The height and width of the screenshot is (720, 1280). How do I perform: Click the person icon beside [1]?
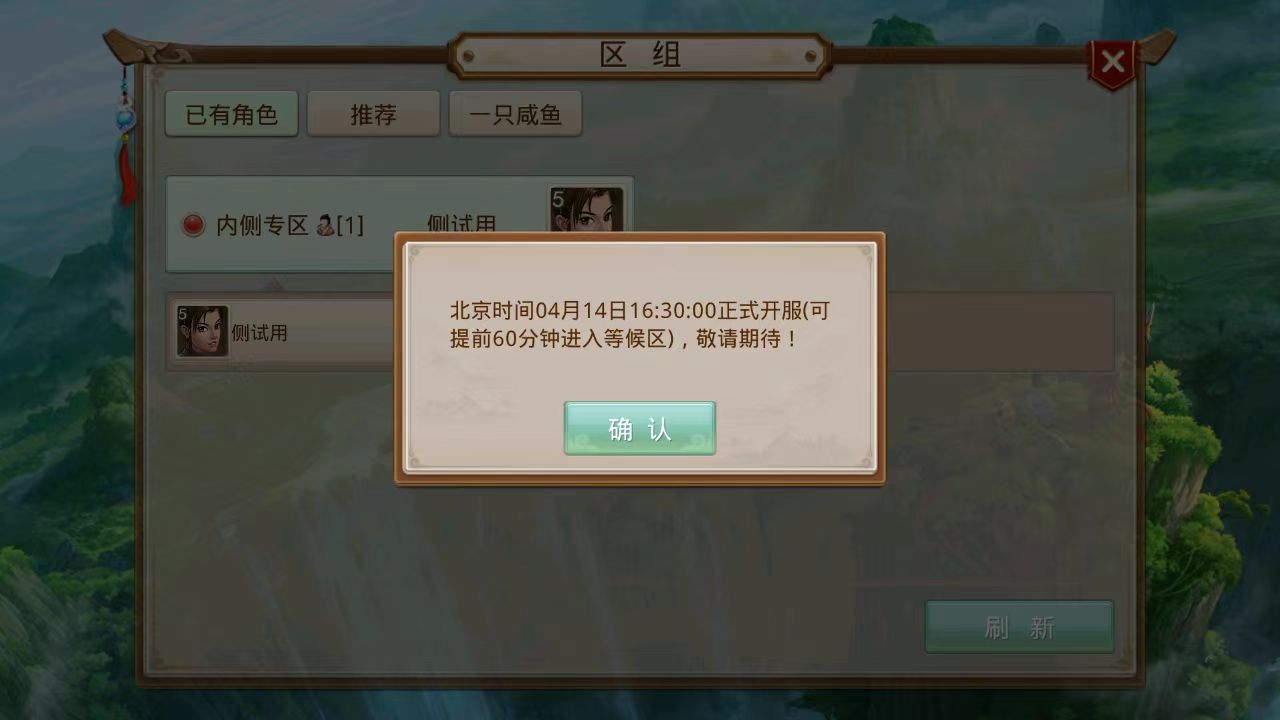[x=325, y=225]
